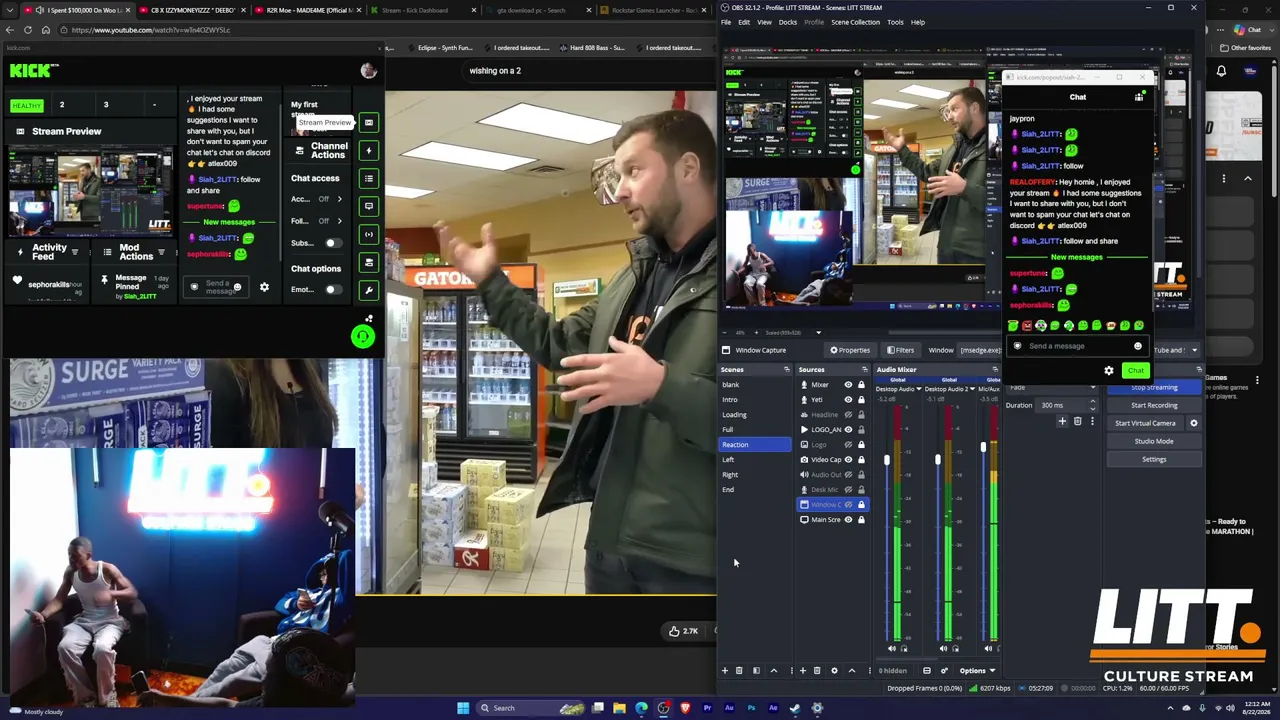Click the list icon in Kick's right sidebar
1280x720 pixels.
(x=369, y=178)
